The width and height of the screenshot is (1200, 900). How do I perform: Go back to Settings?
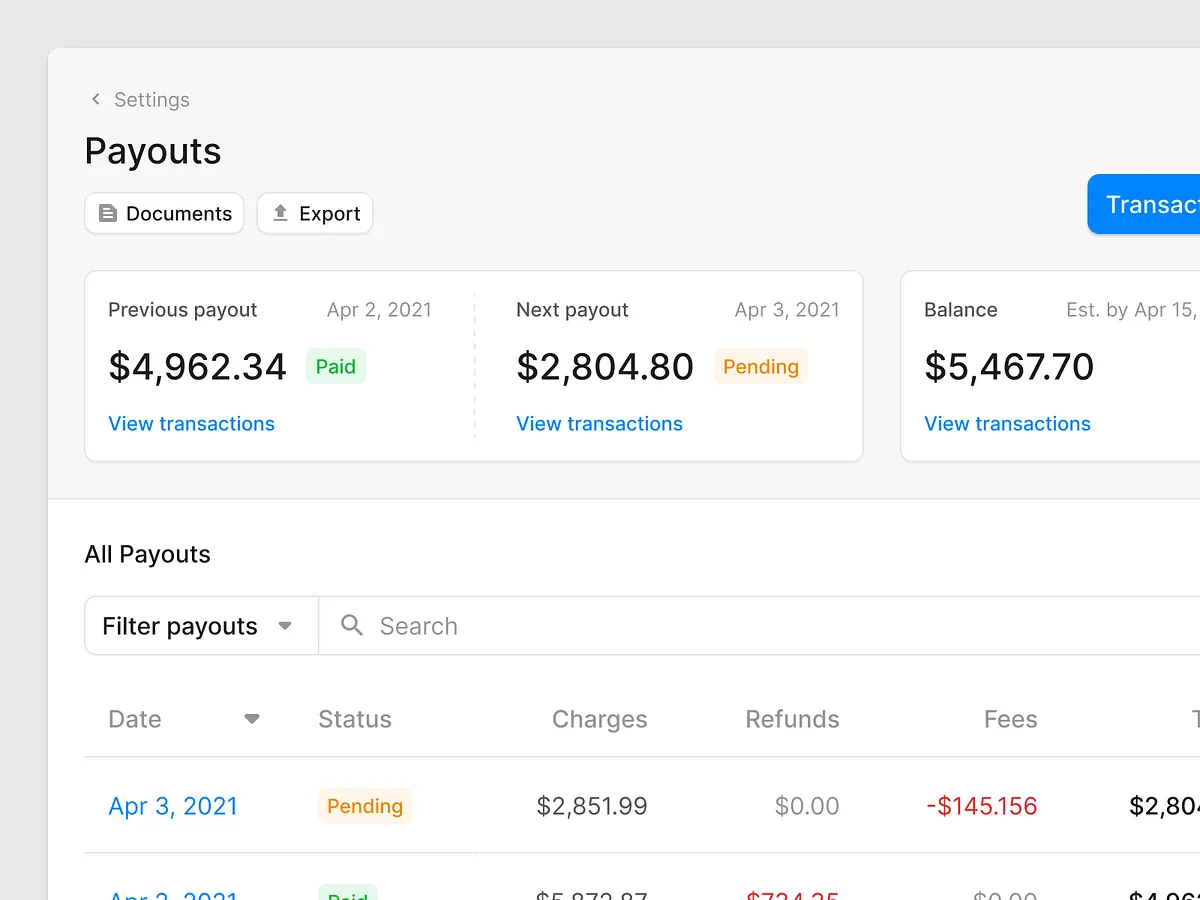[151, 99]
